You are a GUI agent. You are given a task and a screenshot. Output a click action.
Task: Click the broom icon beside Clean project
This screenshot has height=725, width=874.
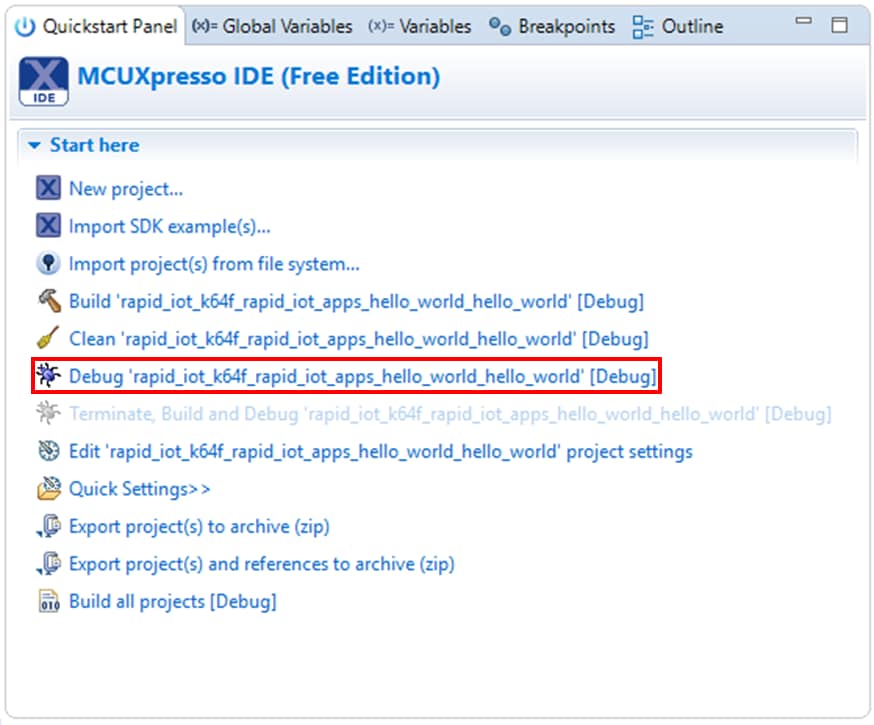point(48,339)
